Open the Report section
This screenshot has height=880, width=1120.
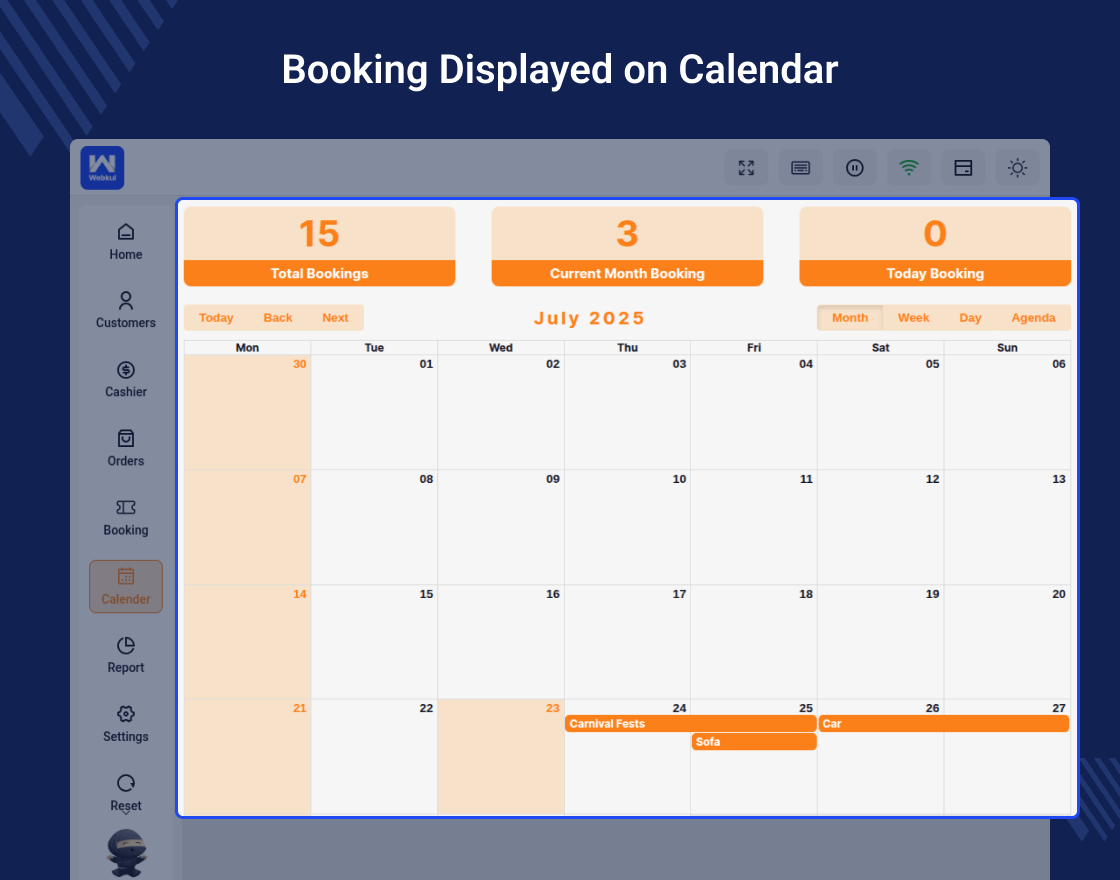126,655
